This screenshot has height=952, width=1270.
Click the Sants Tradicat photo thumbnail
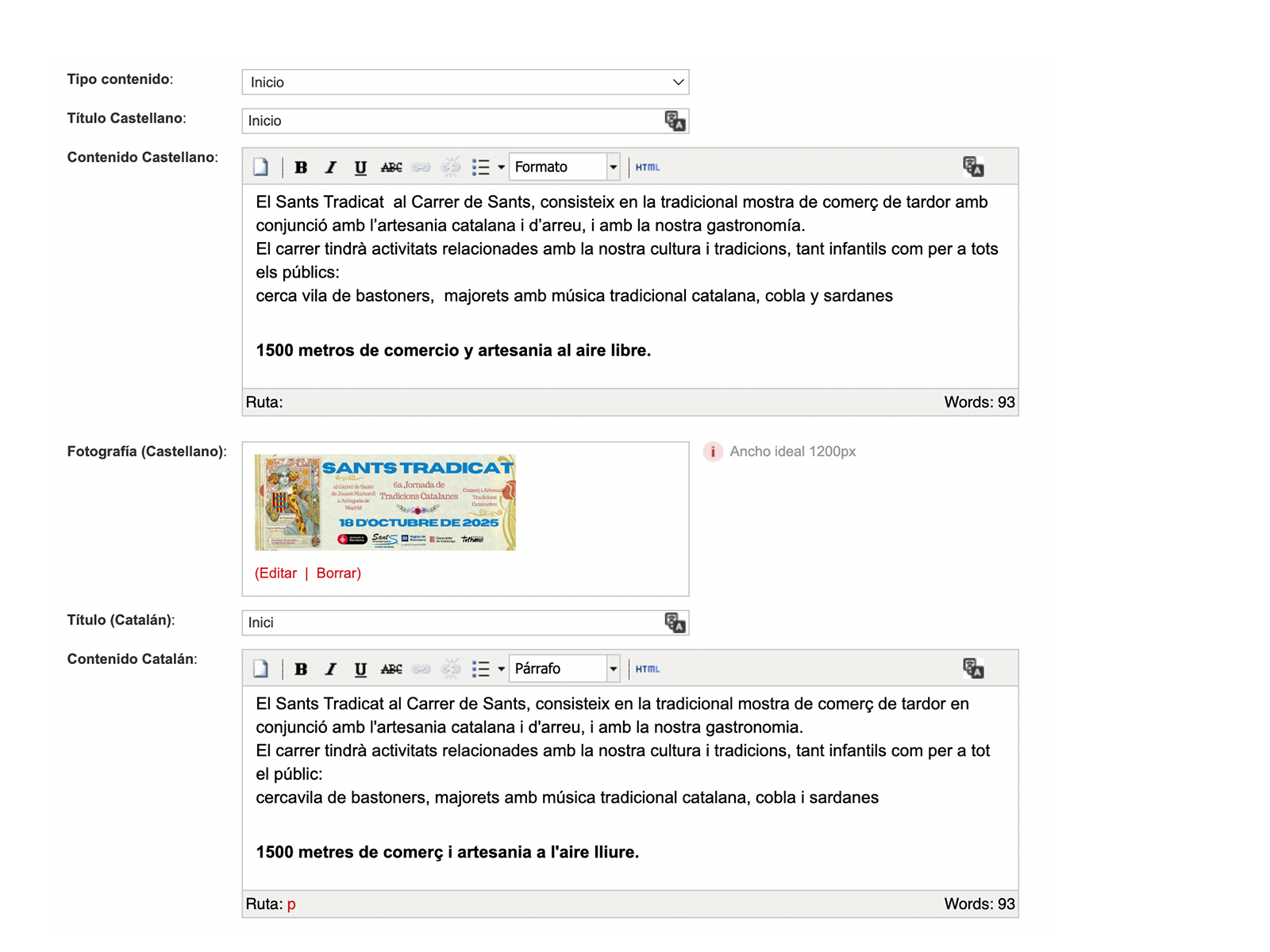pos(385,502)
